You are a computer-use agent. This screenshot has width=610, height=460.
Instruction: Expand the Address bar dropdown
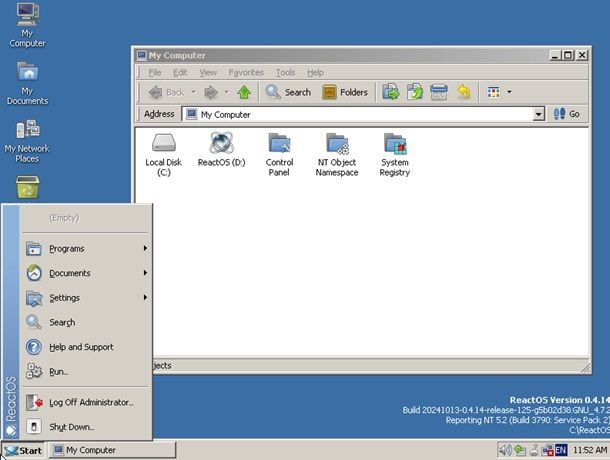538,114
